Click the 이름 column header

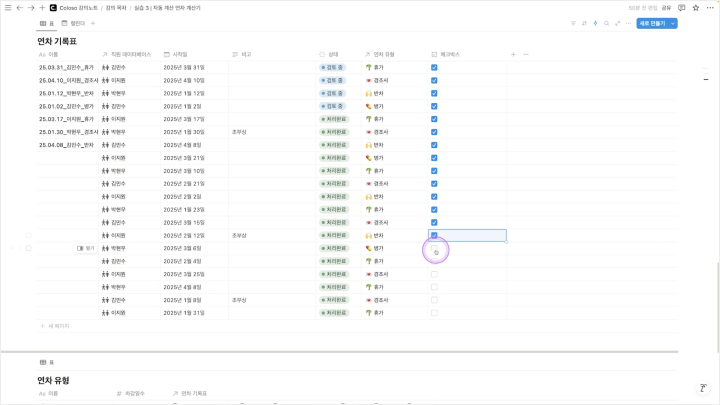pyautogui.click(x=68, y=55)
